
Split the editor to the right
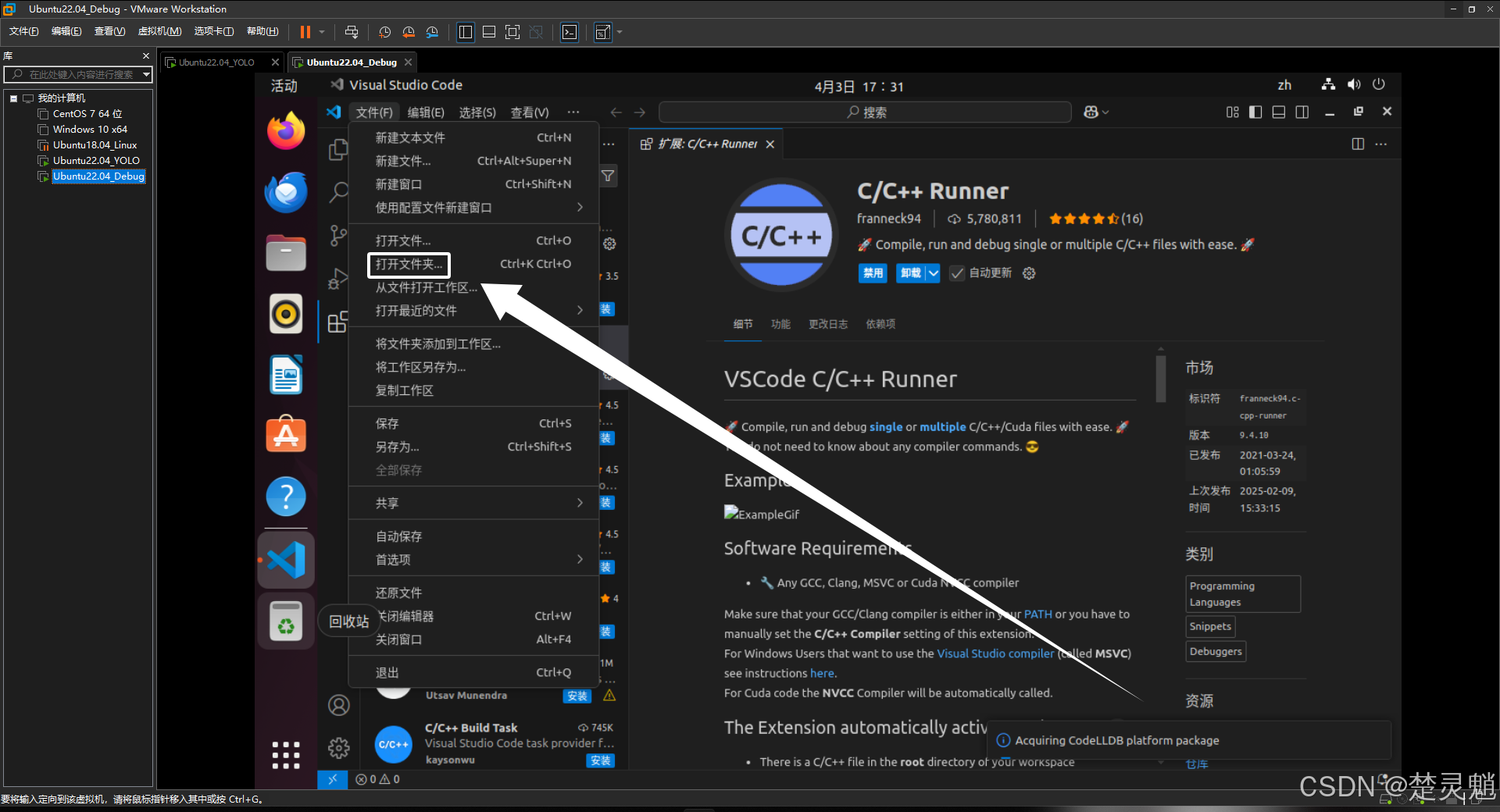[x=1358, y=144]
